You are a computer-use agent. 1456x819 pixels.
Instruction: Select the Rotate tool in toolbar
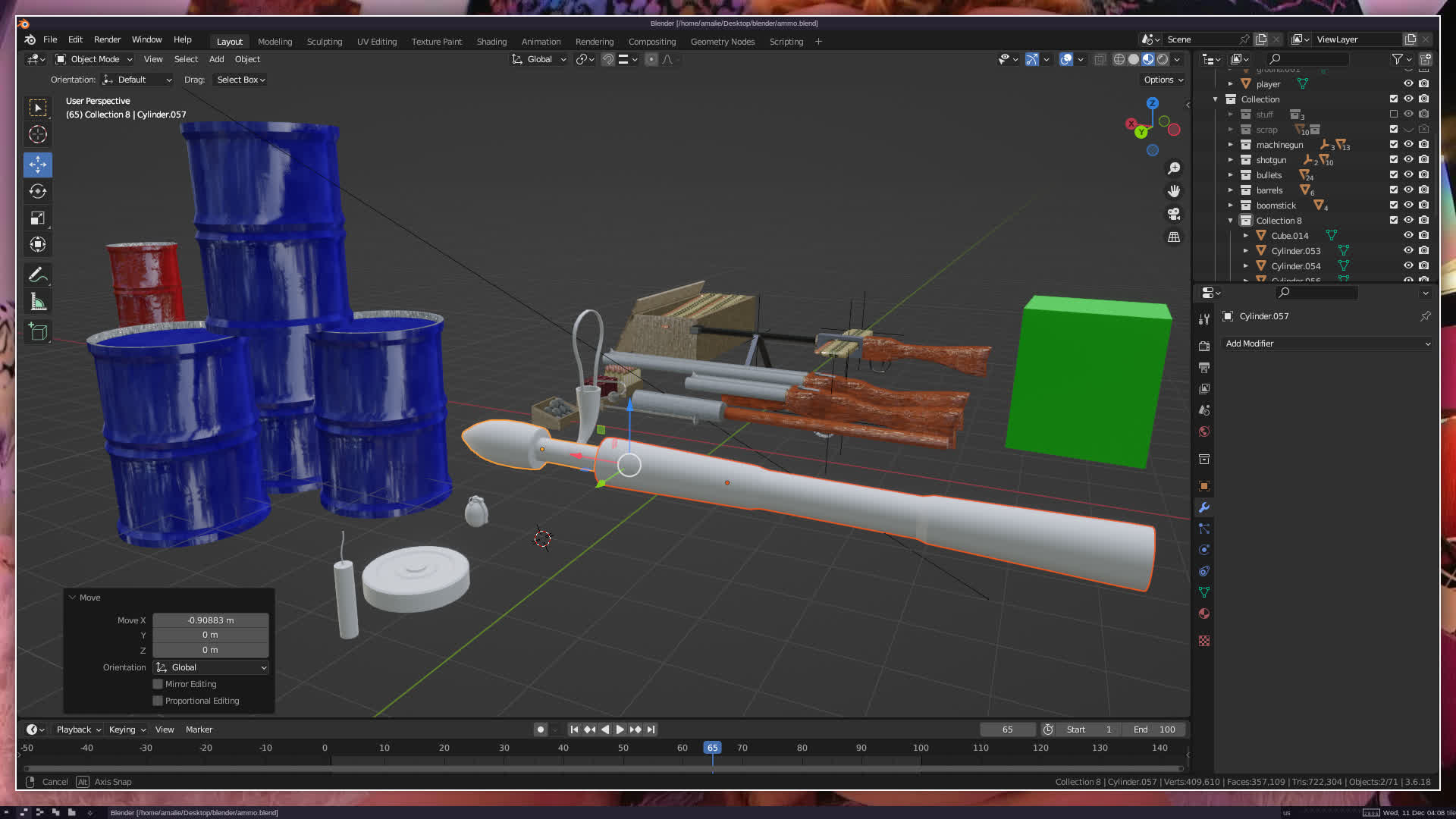pos(38,191)
